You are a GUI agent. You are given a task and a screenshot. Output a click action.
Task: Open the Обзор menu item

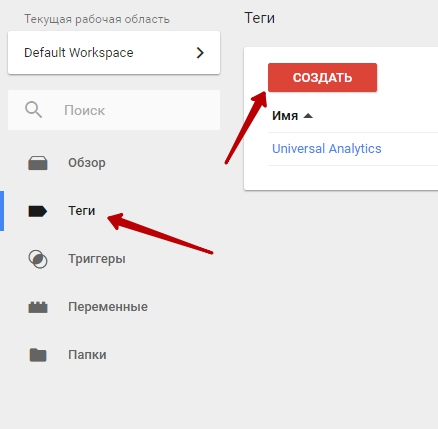[87, 163]
